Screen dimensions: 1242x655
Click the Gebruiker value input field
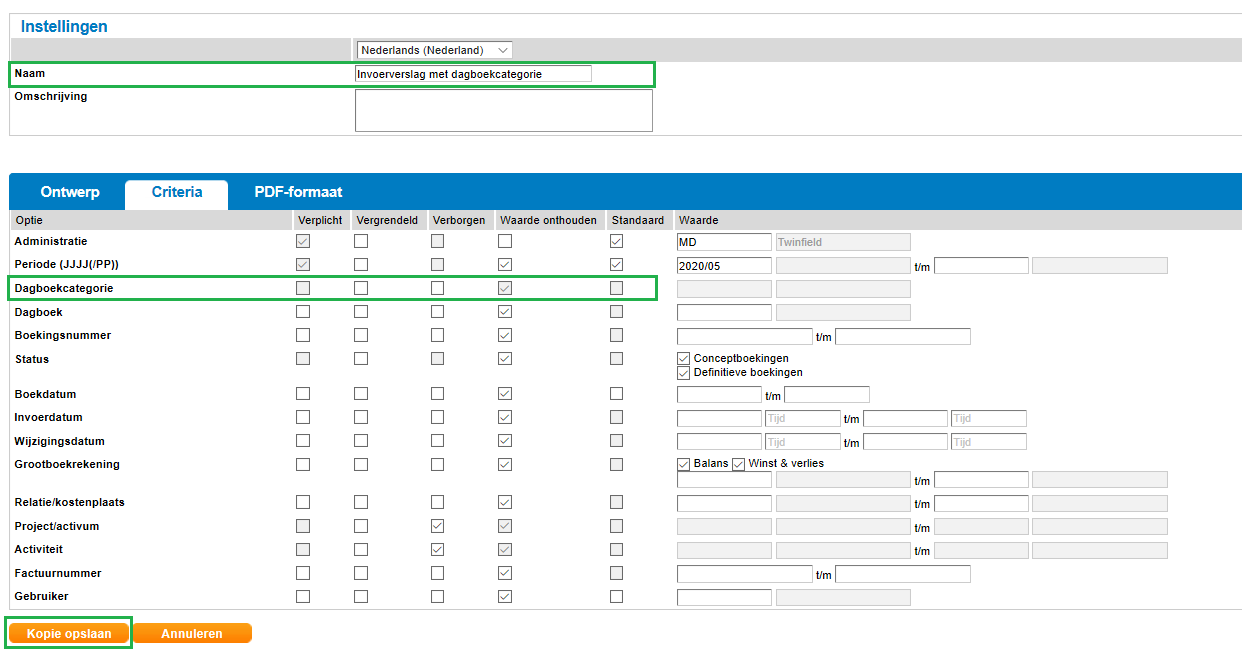[x=724, y=597]
